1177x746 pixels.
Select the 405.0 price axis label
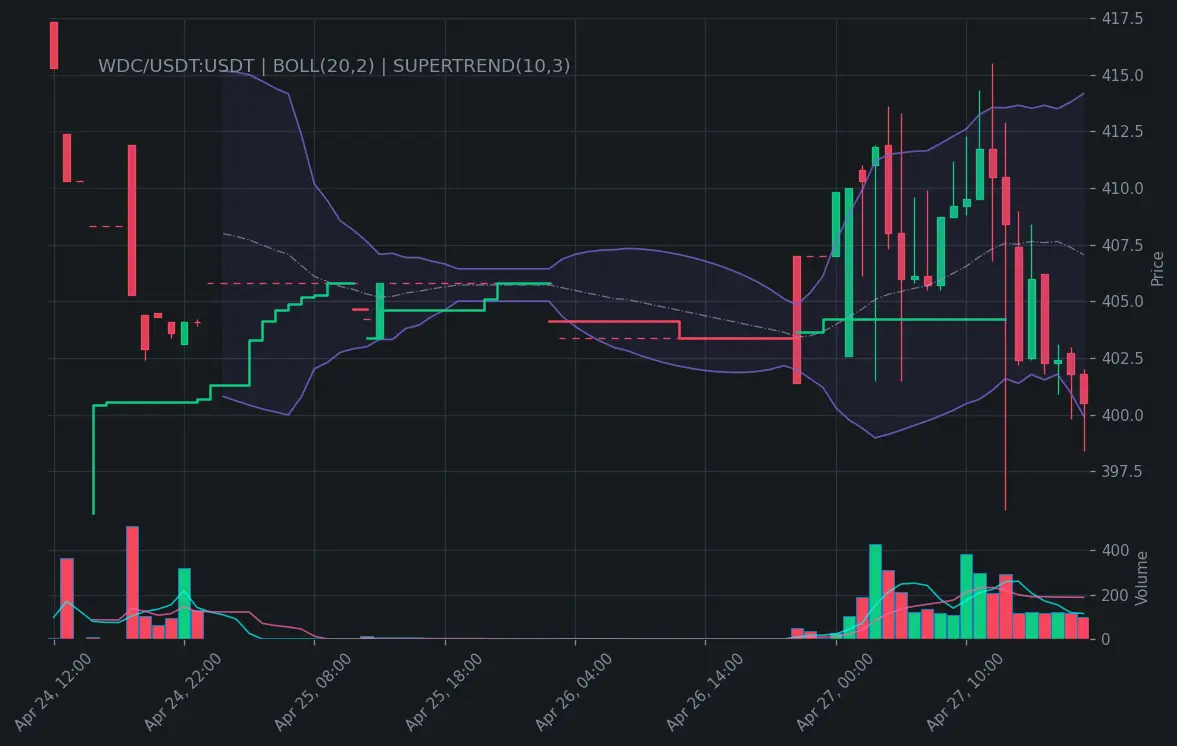(x=1122, y=302)
